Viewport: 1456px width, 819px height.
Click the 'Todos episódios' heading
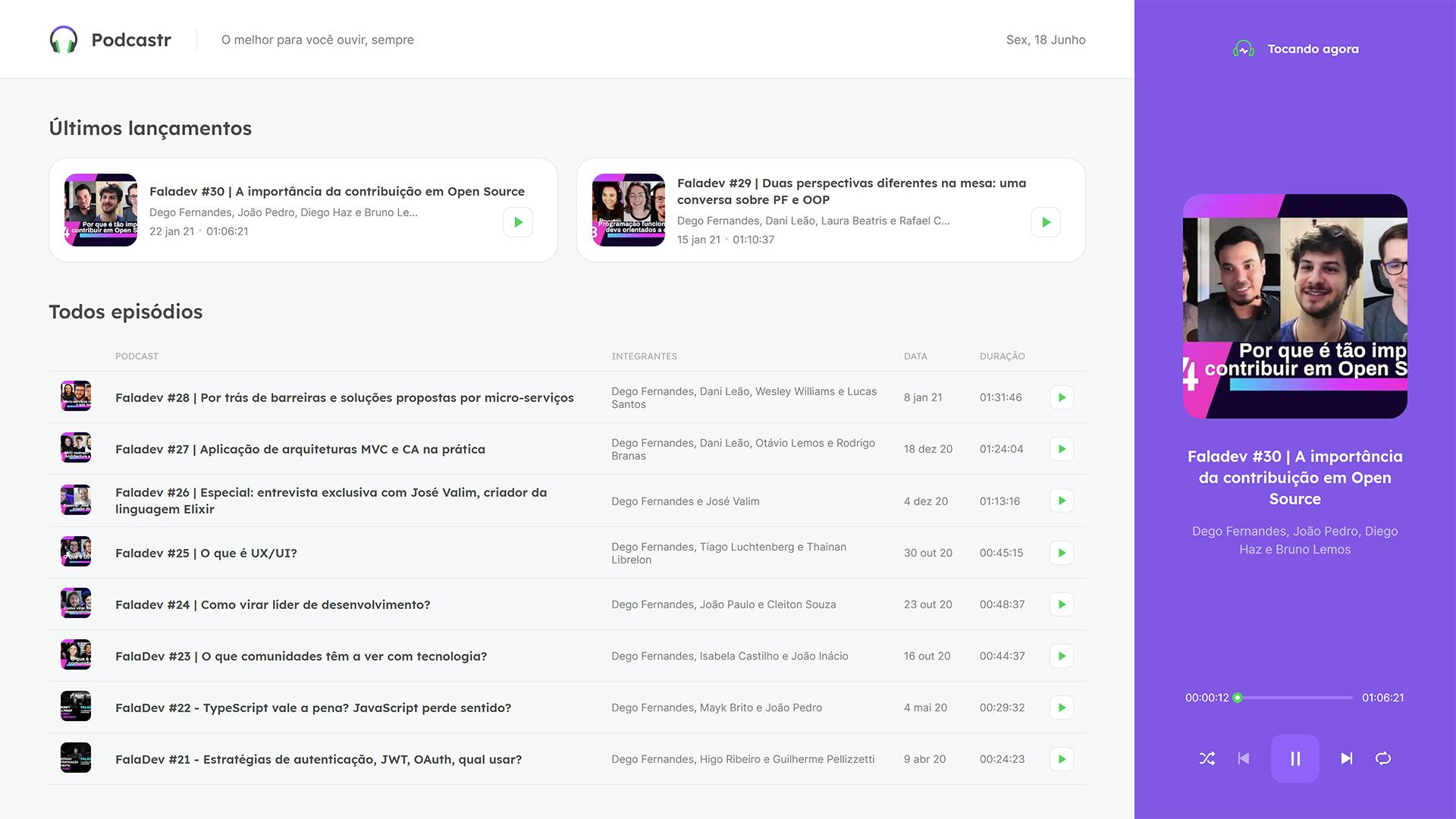(126, 312)
